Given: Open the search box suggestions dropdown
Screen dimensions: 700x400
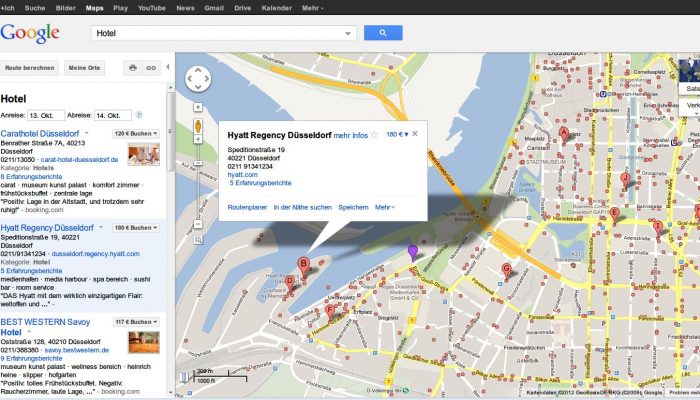Looking at the screenshot, I should (348, 33).
